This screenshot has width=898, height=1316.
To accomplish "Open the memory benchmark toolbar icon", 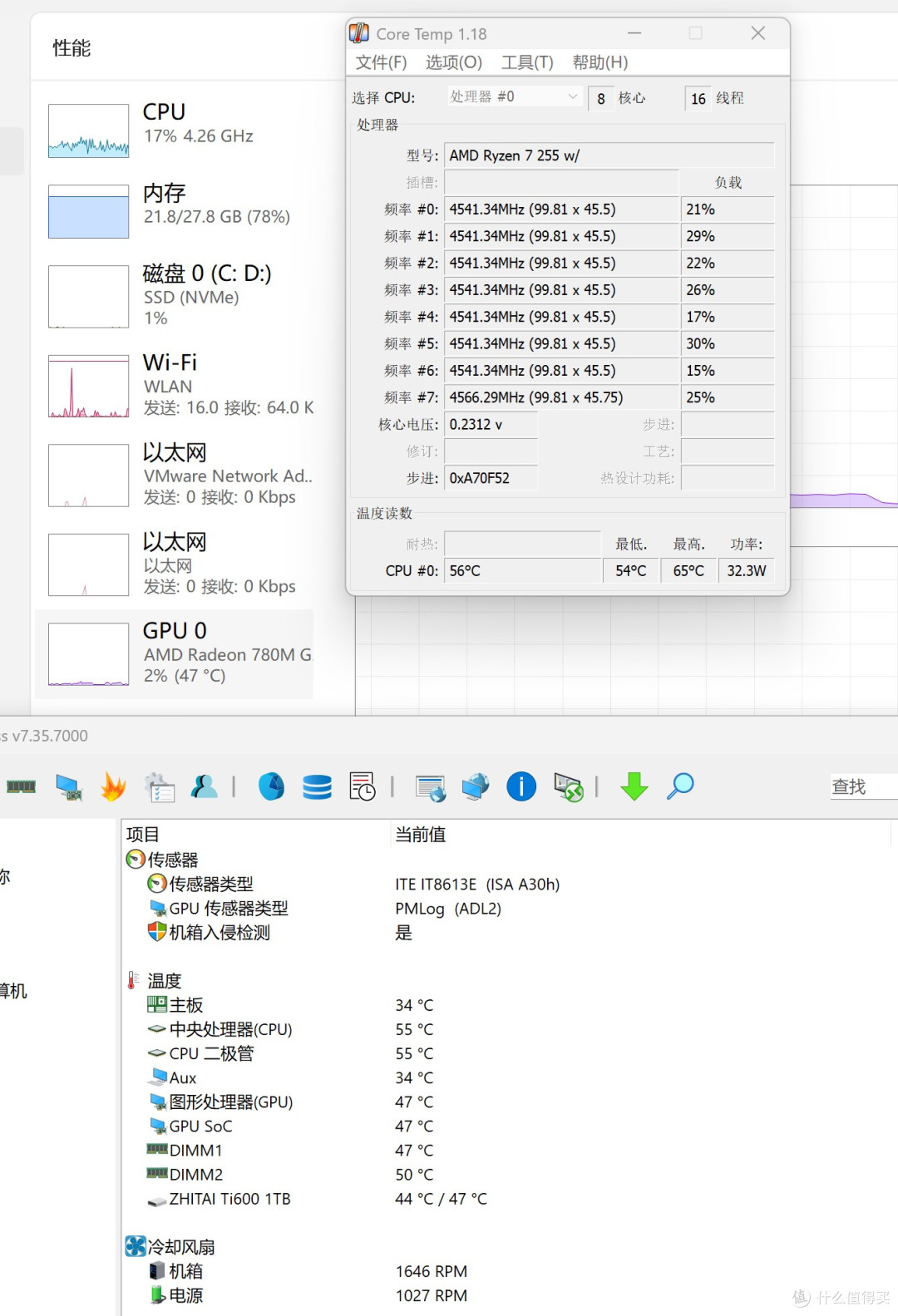I will (22, 786).
